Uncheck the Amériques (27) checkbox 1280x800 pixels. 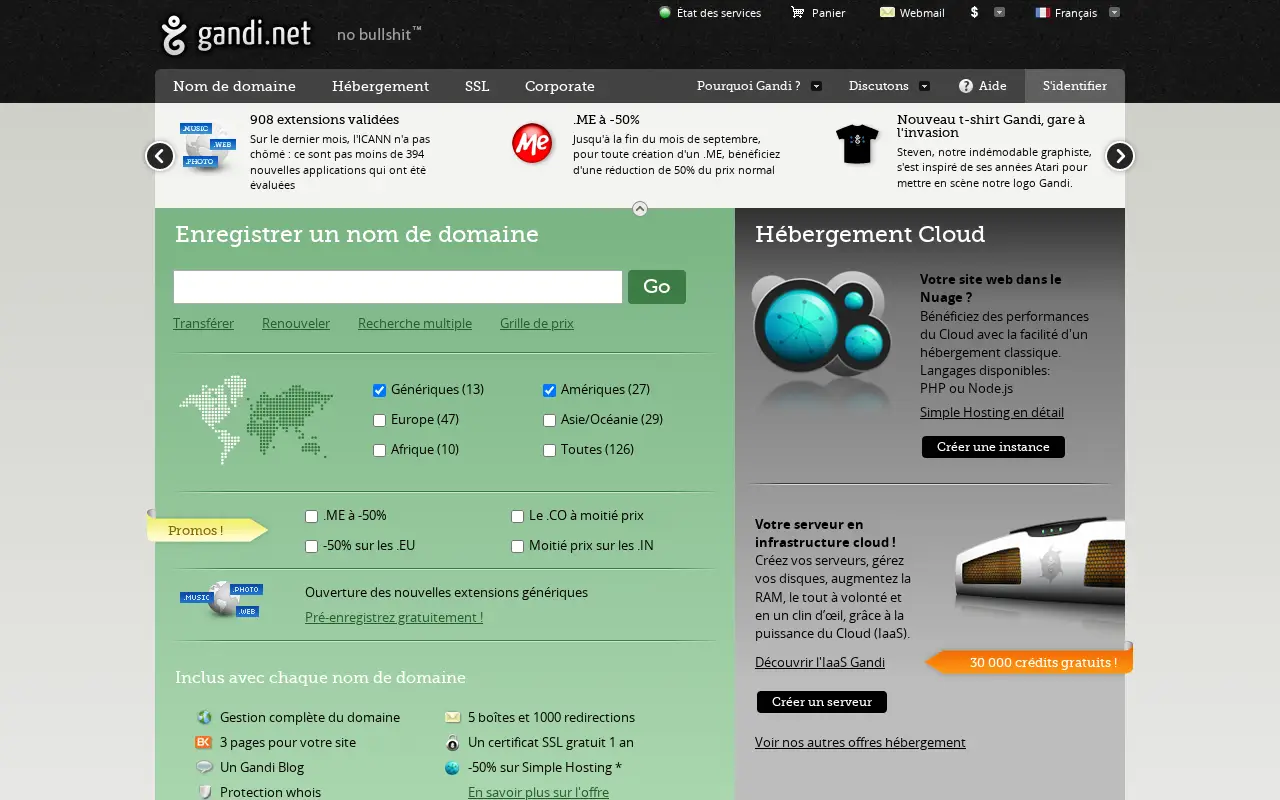point(549,390)
